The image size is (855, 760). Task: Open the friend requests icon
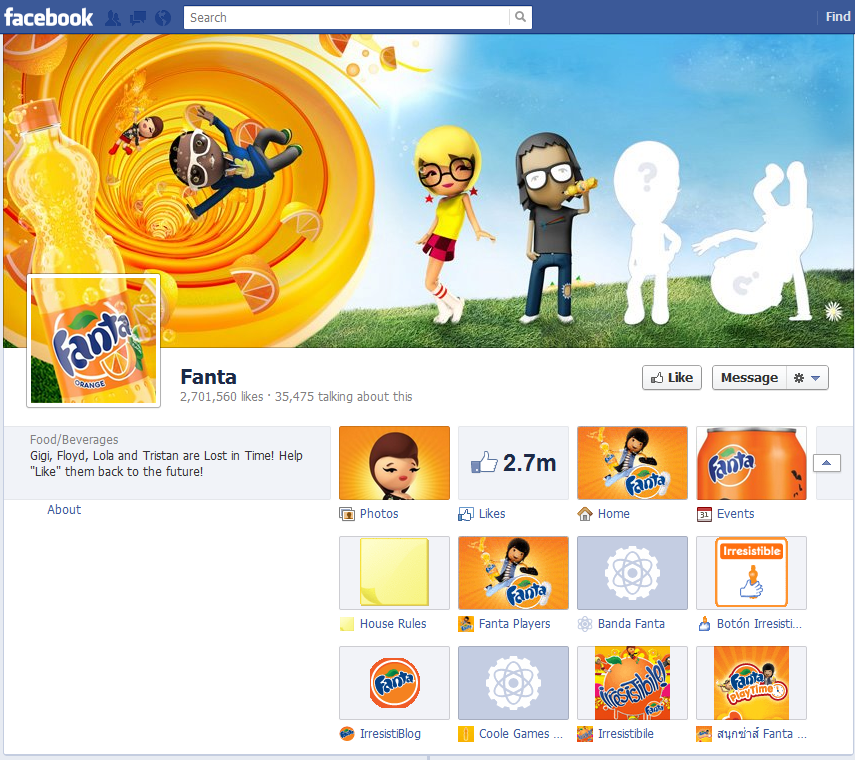point(113,18)
